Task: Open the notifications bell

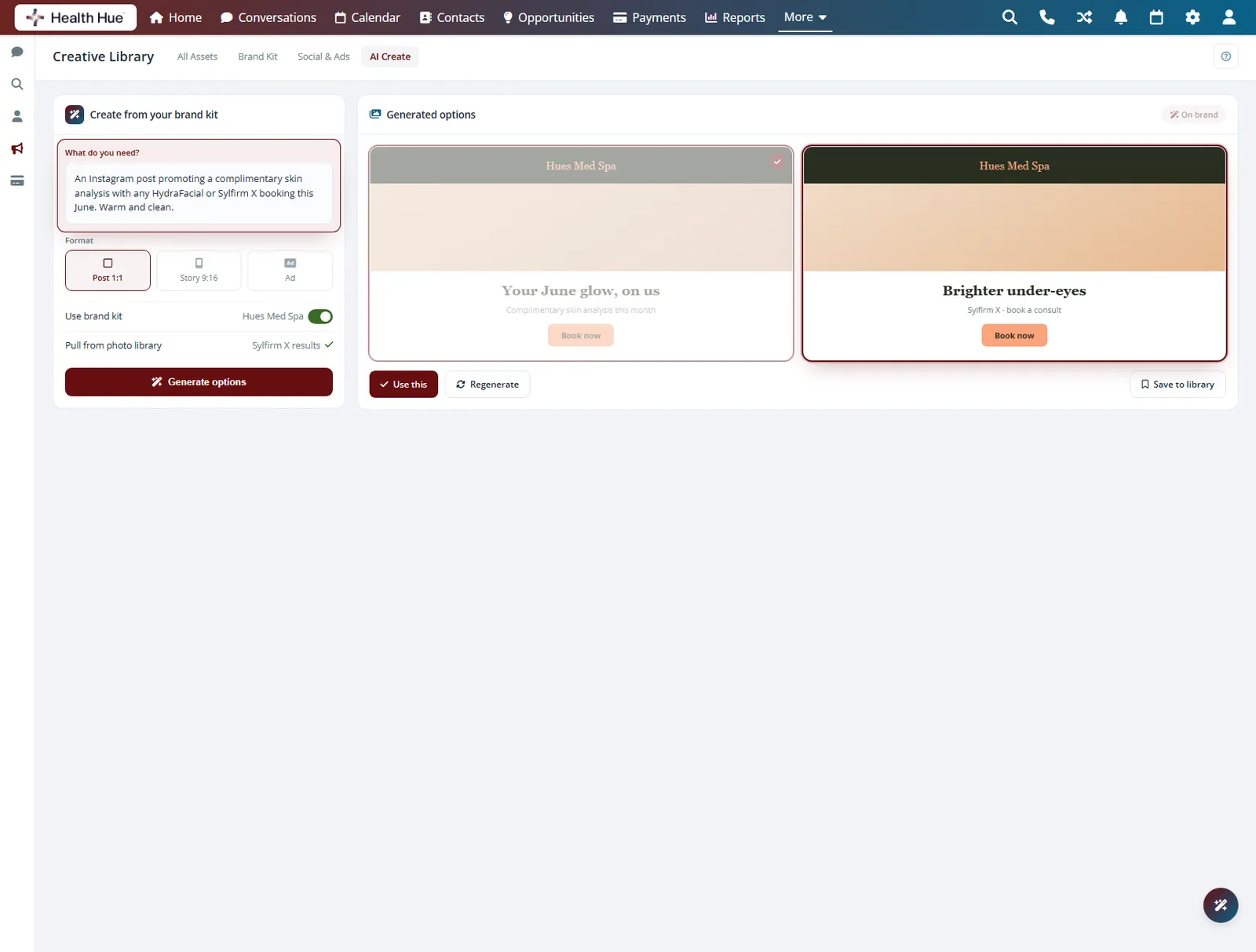Action: click(x=1120, y=17)
